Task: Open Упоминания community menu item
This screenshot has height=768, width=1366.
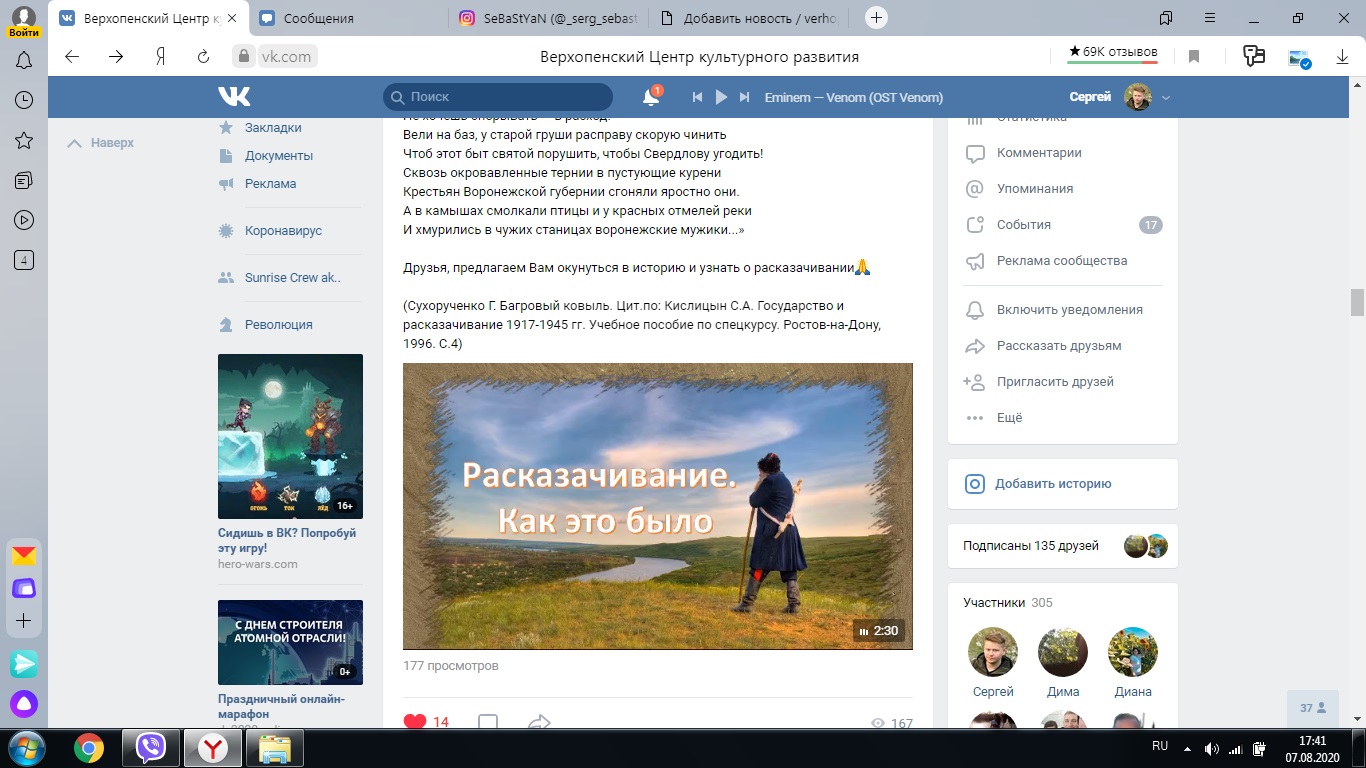Action: point(1035,189)
